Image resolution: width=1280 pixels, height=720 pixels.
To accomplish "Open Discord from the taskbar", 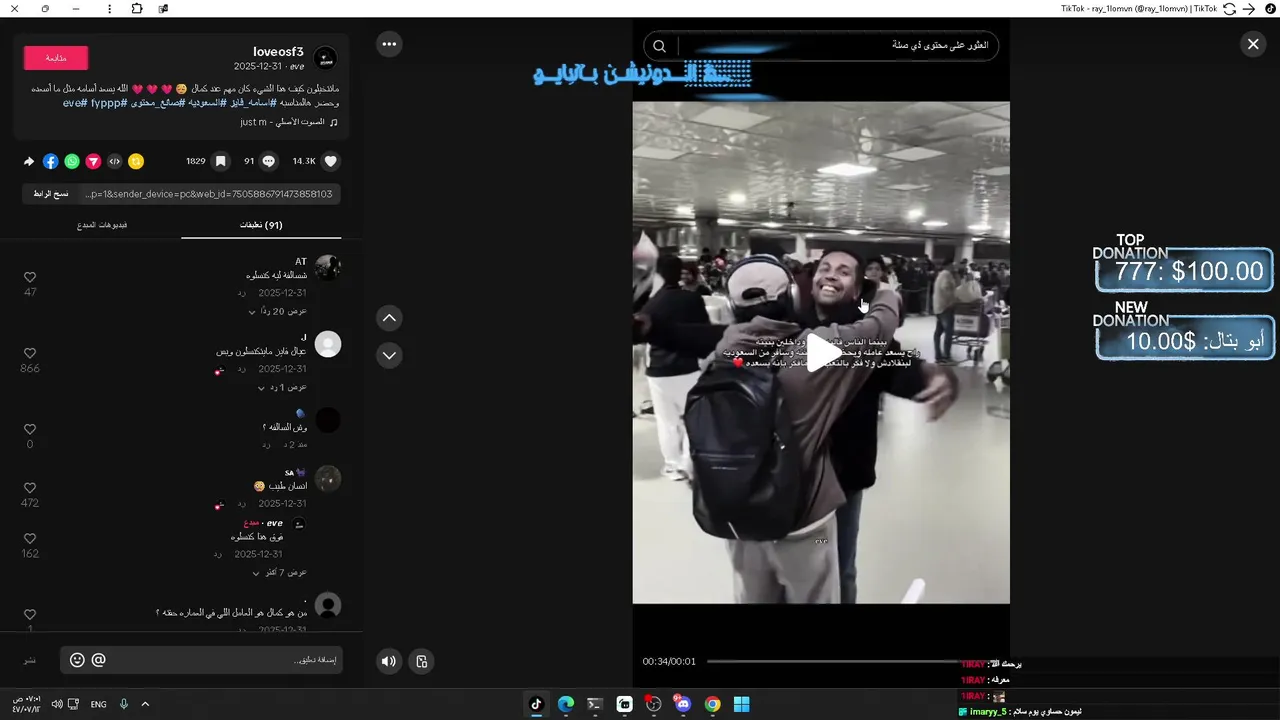I will tap(683, 704).
